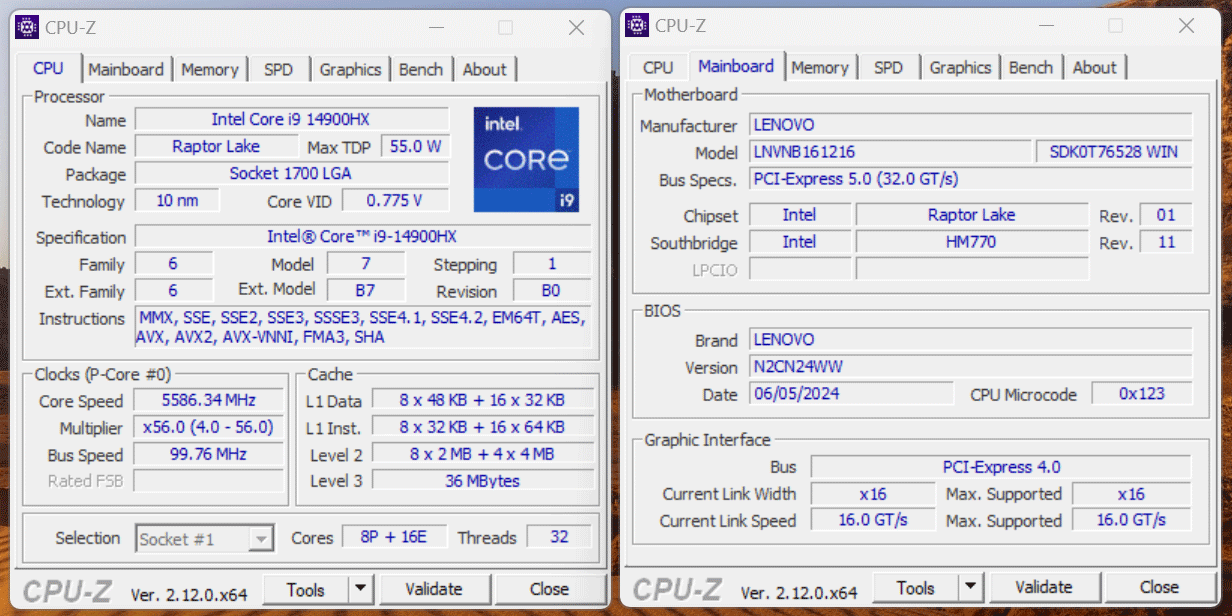The width and height of the screenshot is (1232, 616).
Task: Click CPU-Z app icon in left window title bar
Action: pos(29,27)
